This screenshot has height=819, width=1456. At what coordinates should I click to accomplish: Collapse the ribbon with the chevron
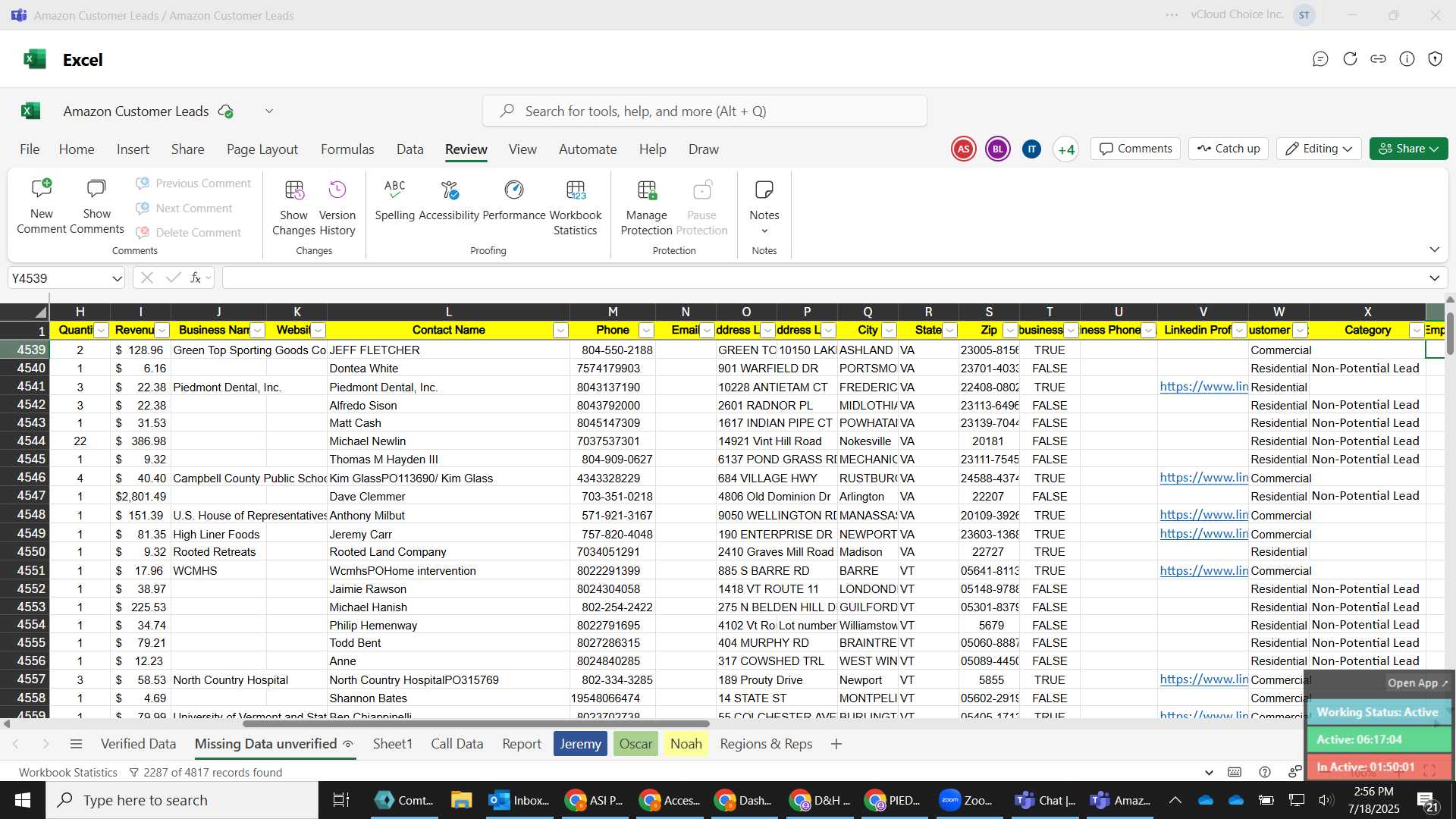[x=1434, y=249]
